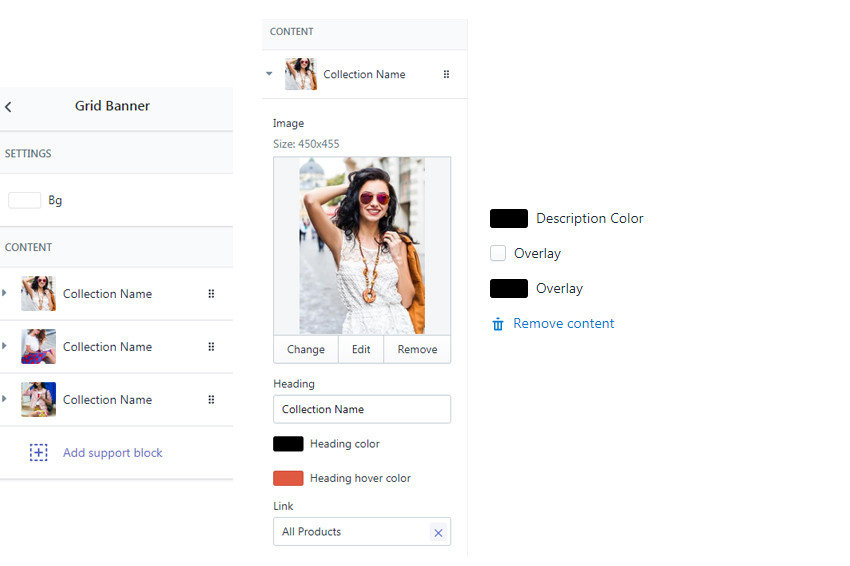Click the first block's drag handle in the list
850x566 pixels.
pyautogui.click(x=211, y=294)
